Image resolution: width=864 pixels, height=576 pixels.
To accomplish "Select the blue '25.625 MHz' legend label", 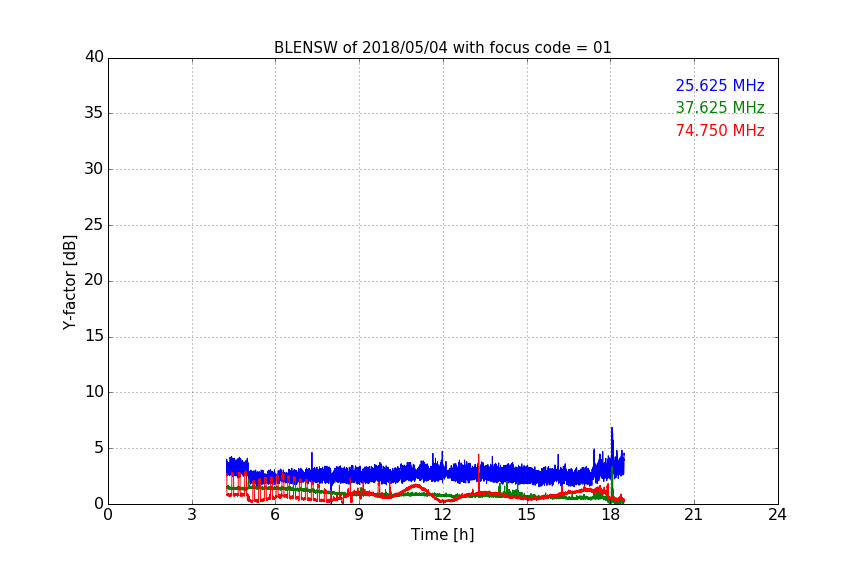I will pyautogui.click(x=720, y=85).
